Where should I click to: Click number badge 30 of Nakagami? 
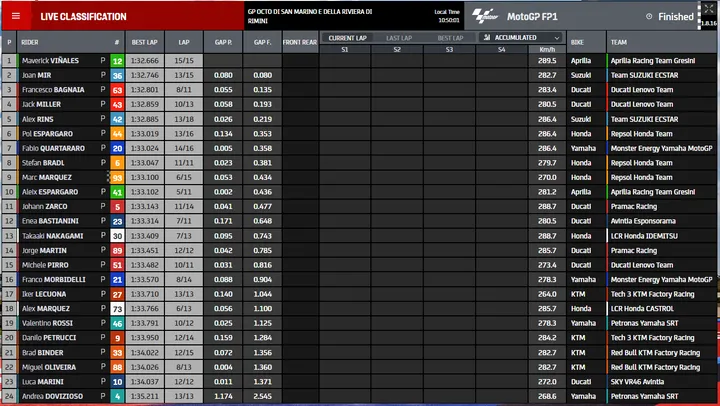(117, 236)
